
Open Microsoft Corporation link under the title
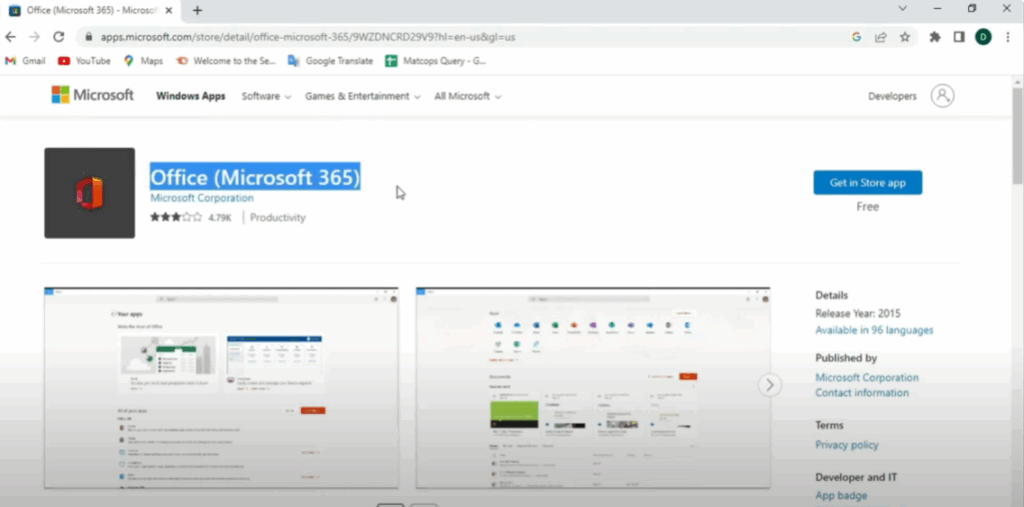tap(202, 198)
